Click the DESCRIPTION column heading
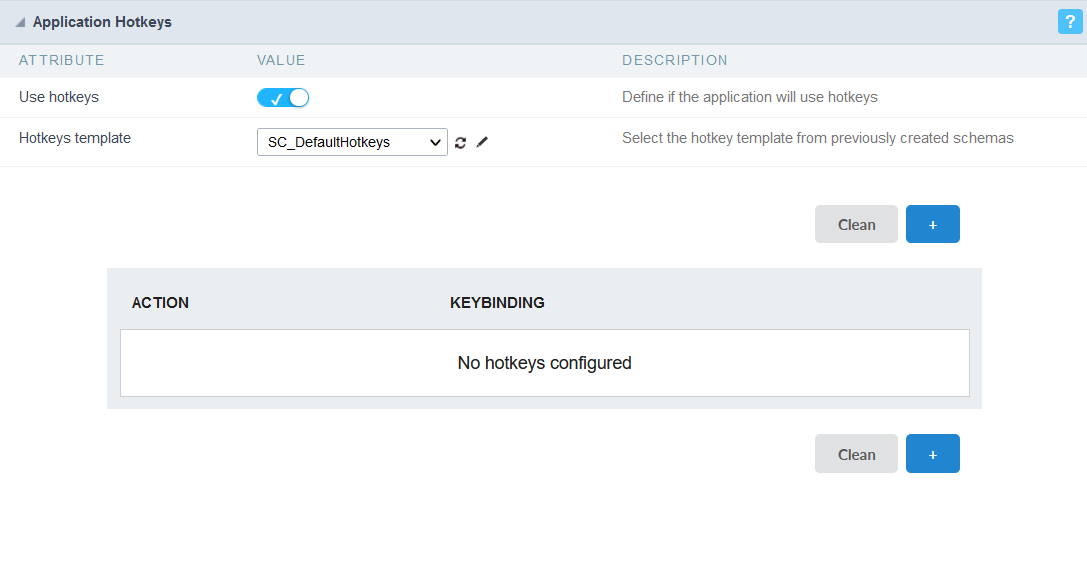1087x561 pixels. [674, 60]
